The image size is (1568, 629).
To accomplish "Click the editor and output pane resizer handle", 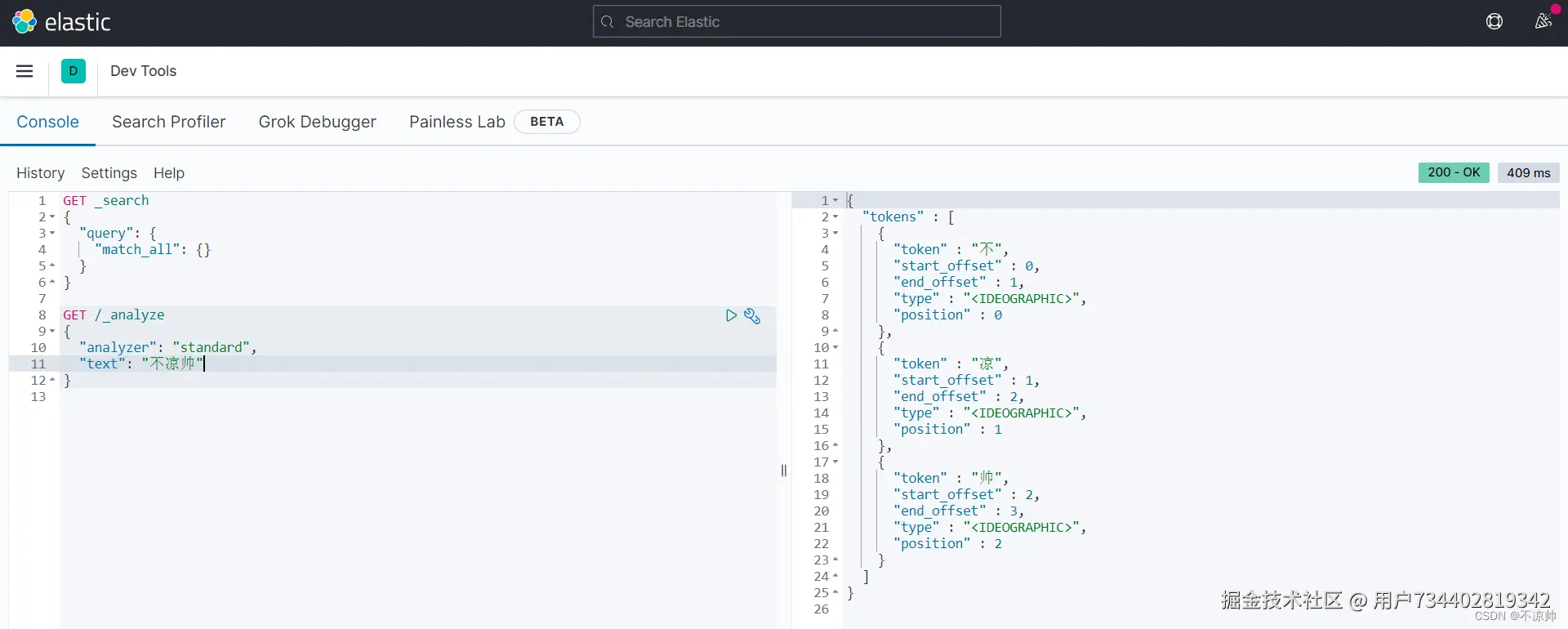I will [x=784, y=471].
